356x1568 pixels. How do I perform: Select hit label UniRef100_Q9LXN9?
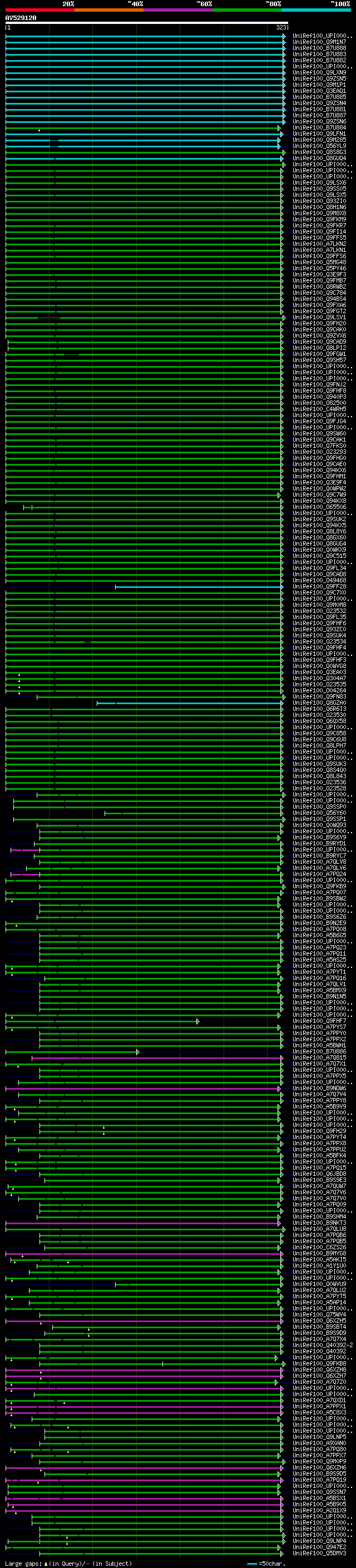click(x=319, y=72)
